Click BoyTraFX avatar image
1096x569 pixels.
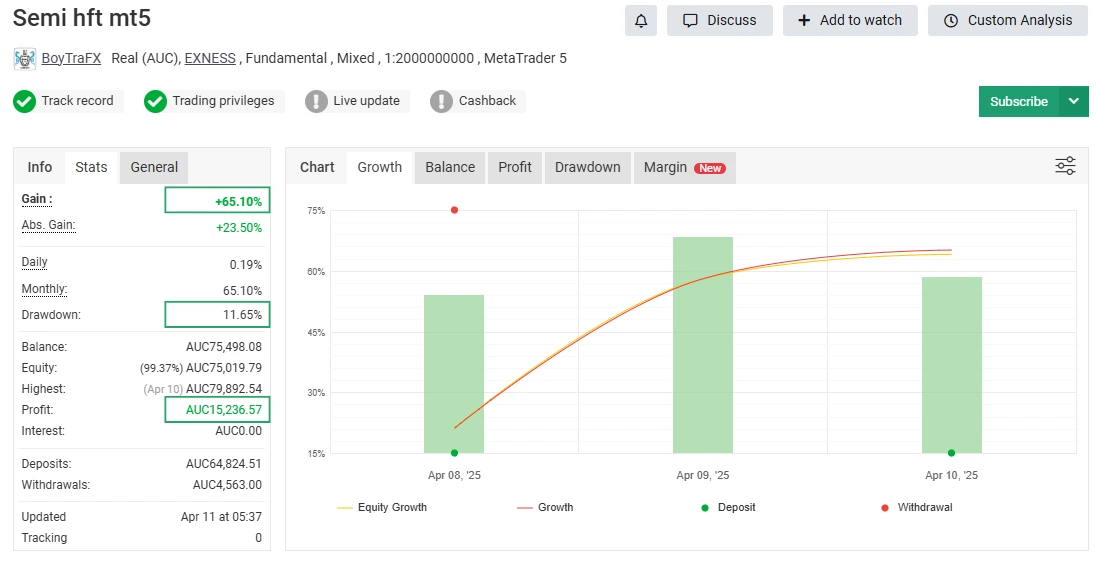point(25,59)
